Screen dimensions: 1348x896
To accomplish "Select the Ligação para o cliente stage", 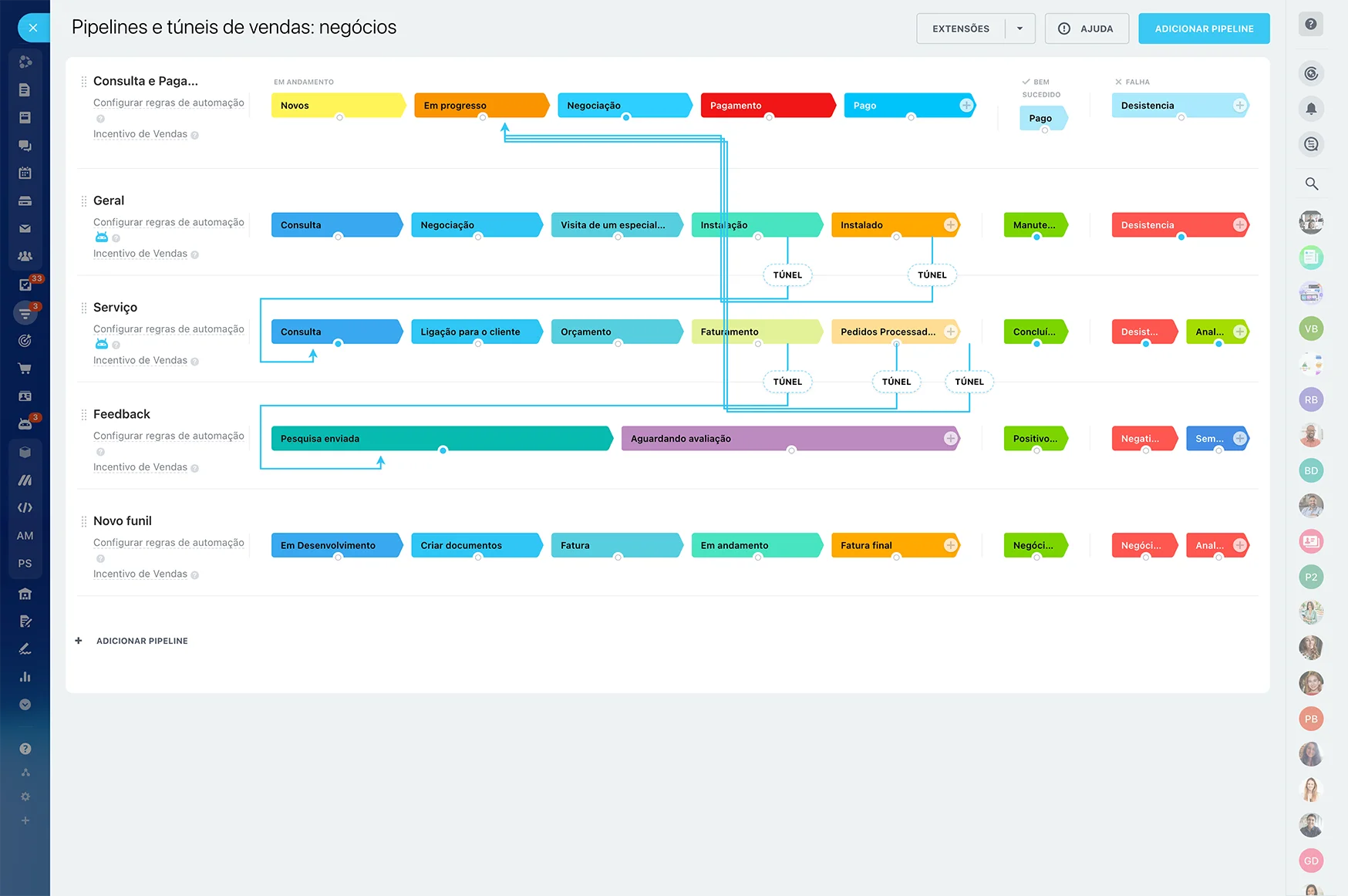I will [477, 332].
